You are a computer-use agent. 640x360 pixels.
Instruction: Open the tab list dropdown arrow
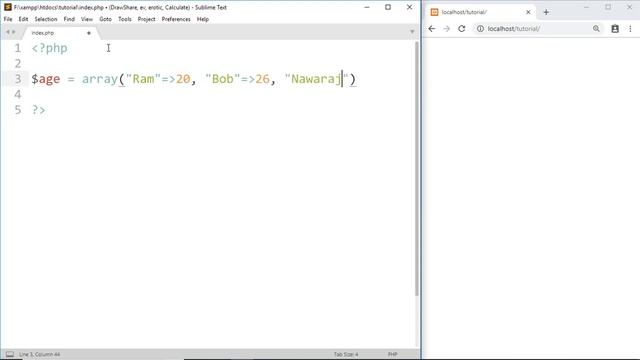coord(412,32)
